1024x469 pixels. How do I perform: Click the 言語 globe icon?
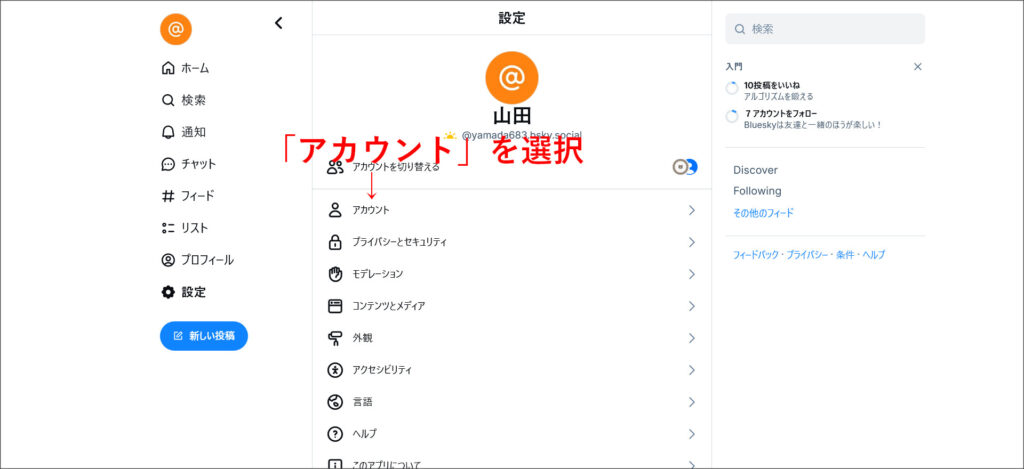pos(335,402)
